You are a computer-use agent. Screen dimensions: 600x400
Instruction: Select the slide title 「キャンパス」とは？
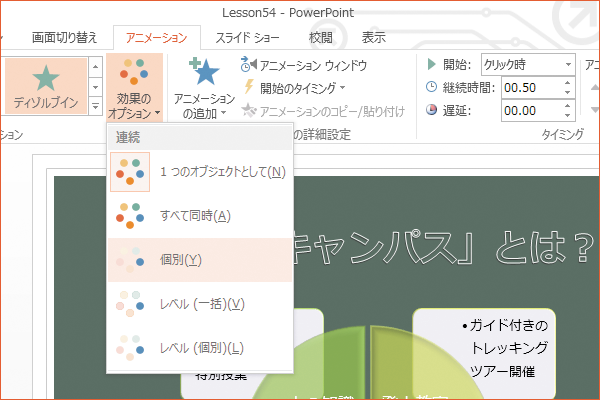tap(442, 248)
